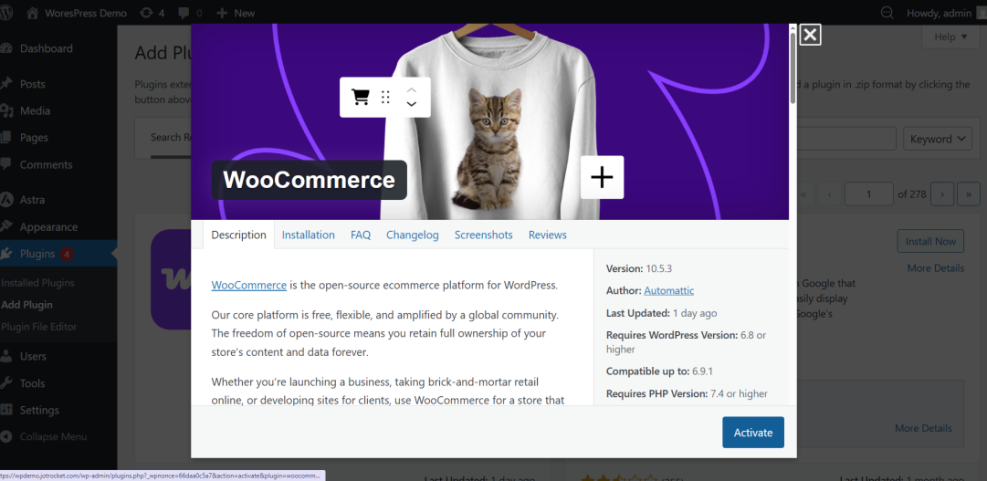Open the Comments sidebar menu
Image resolution: width=987 pixels, height=481 pixels.
click(x=45, y=164)
